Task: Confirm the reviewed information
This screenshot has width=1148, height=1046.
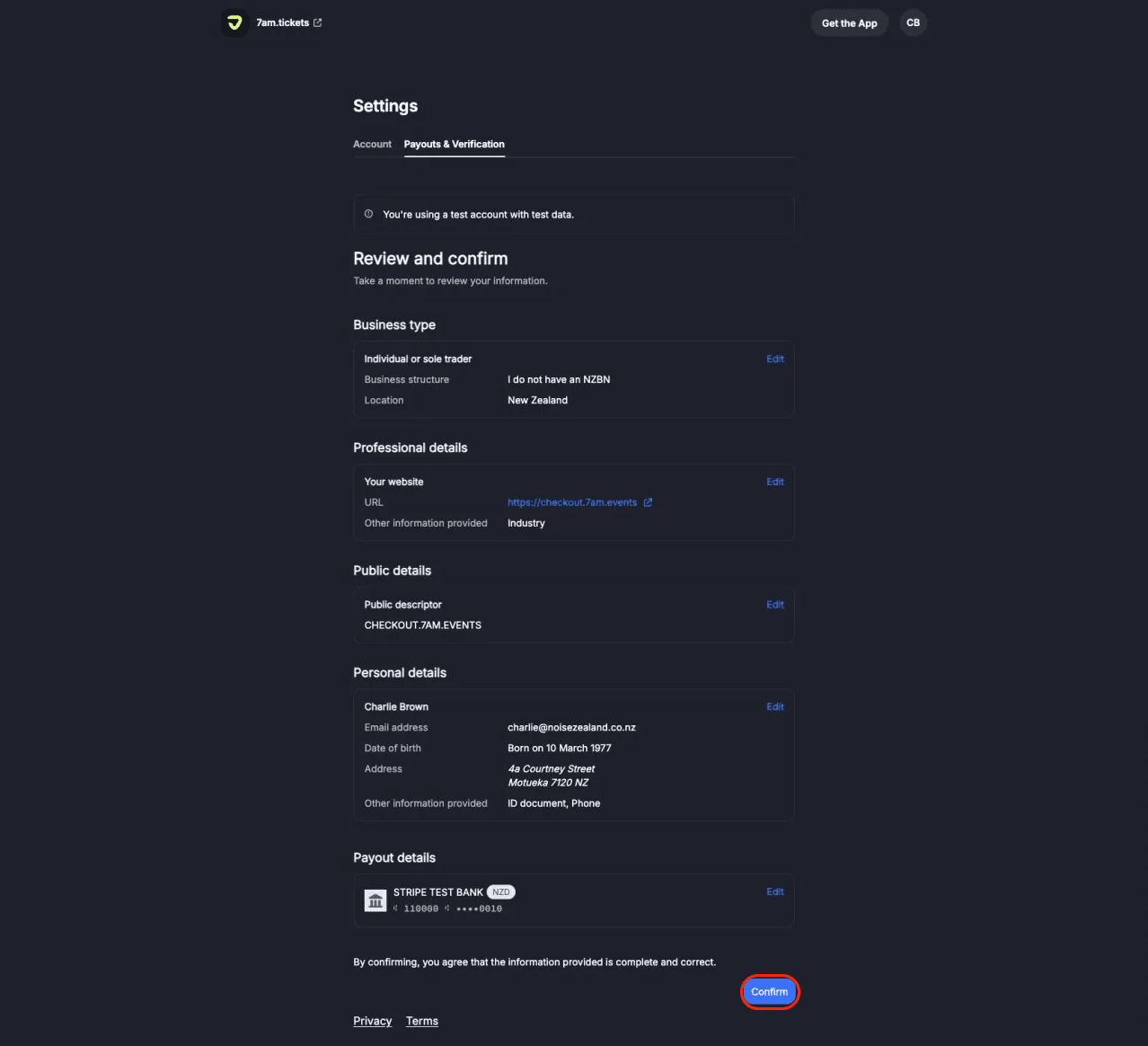Action: pos(770,992)
